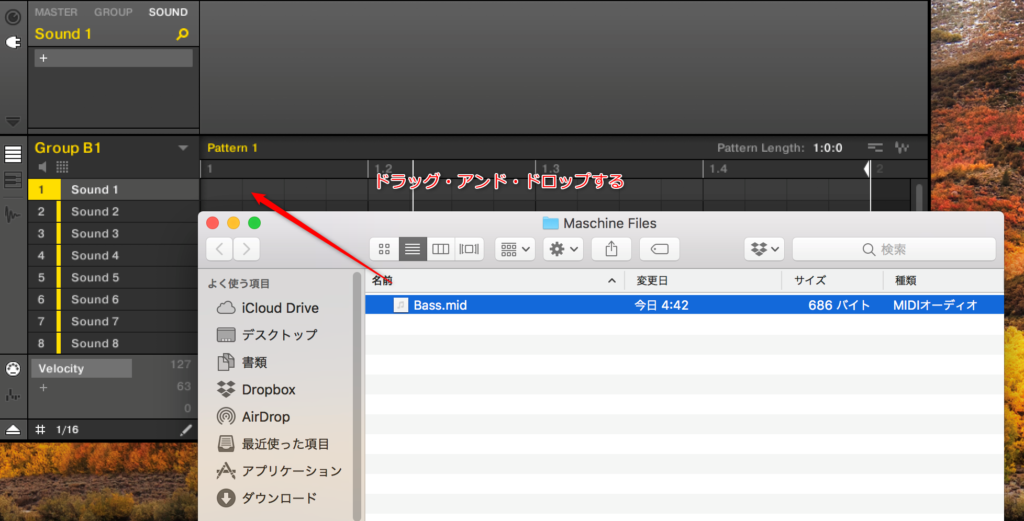The image size is (1024, 521).
Task: Switch Finder to icon view
Action: pyautogui.click(x=384, y=249)
